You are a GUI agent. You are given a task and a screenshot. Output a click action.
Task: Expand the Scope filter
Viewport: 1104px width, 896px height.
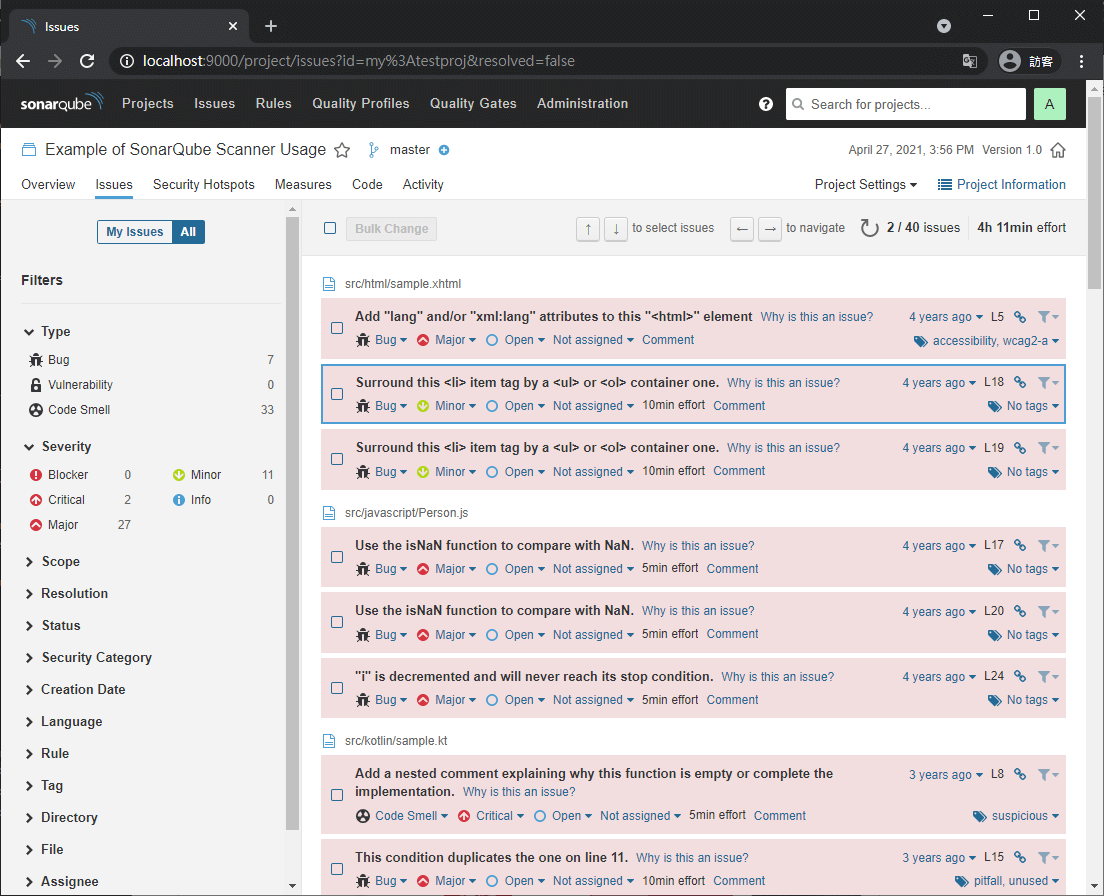click(x=53, y=562)
